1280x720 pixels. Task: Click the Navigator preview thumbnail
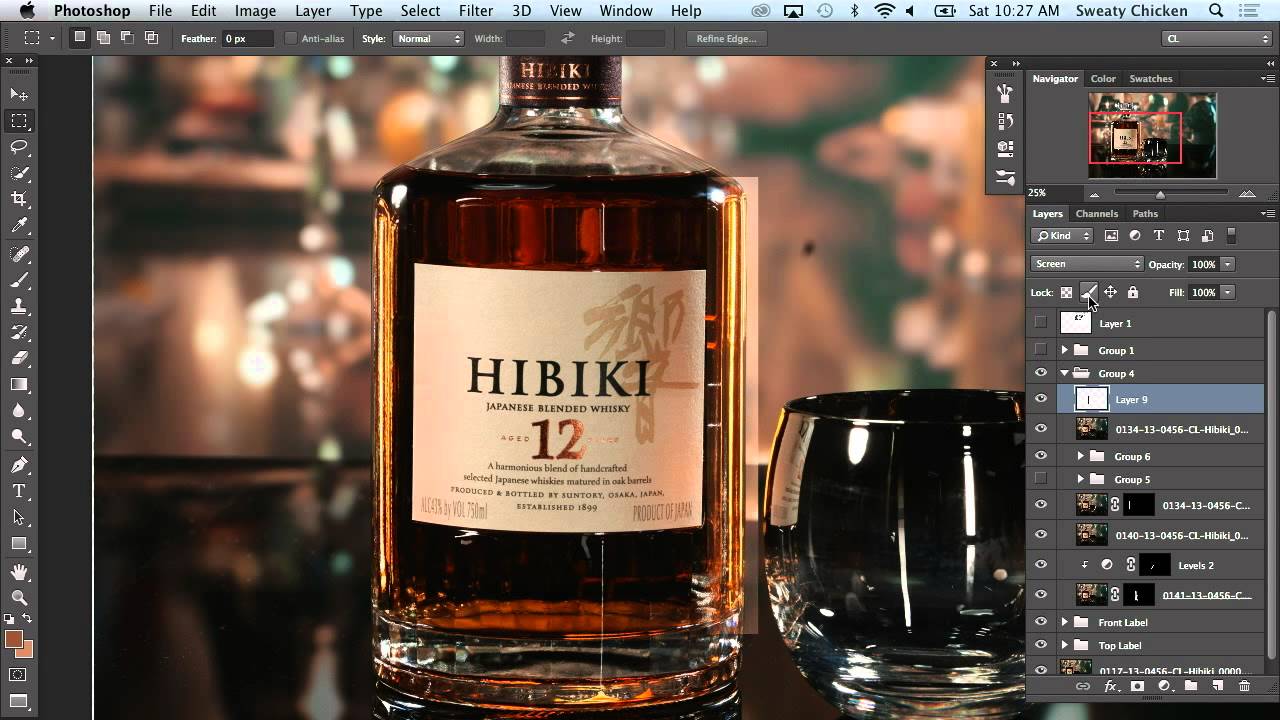pos(1152,135)
